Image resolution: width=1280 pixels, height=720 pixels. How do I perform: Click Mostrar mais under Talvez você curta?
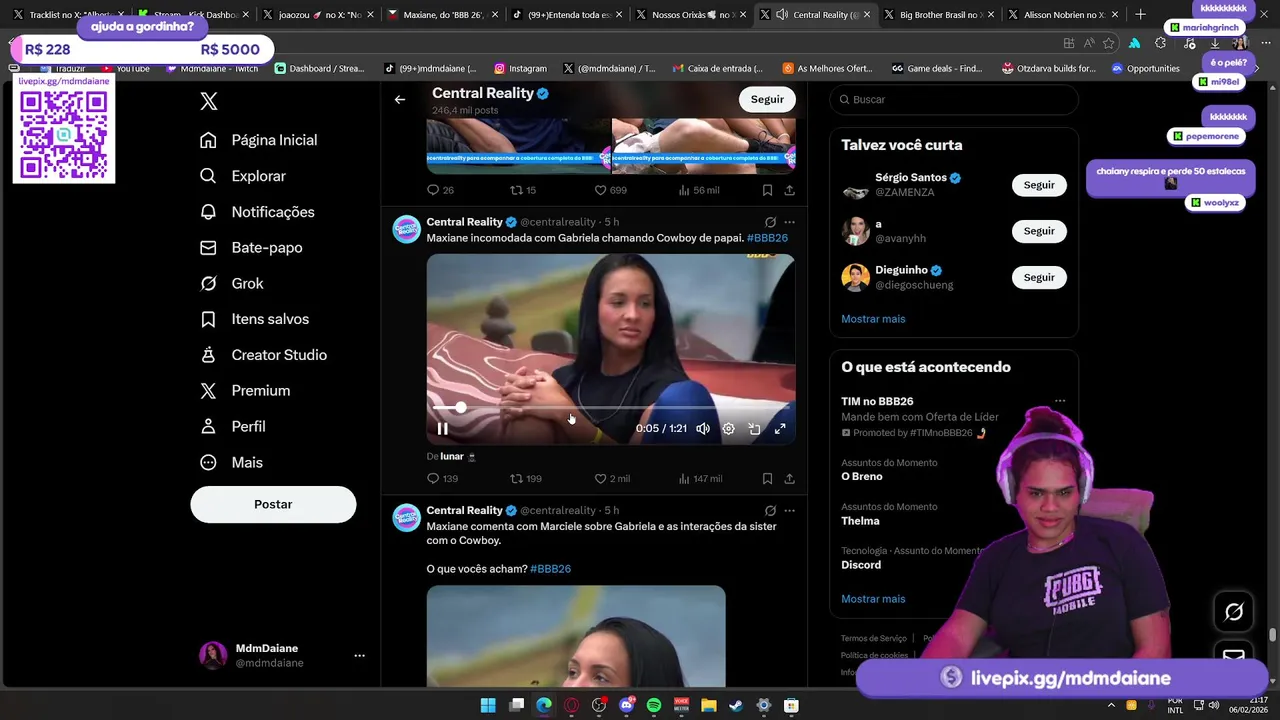click(x=873, y=319)
